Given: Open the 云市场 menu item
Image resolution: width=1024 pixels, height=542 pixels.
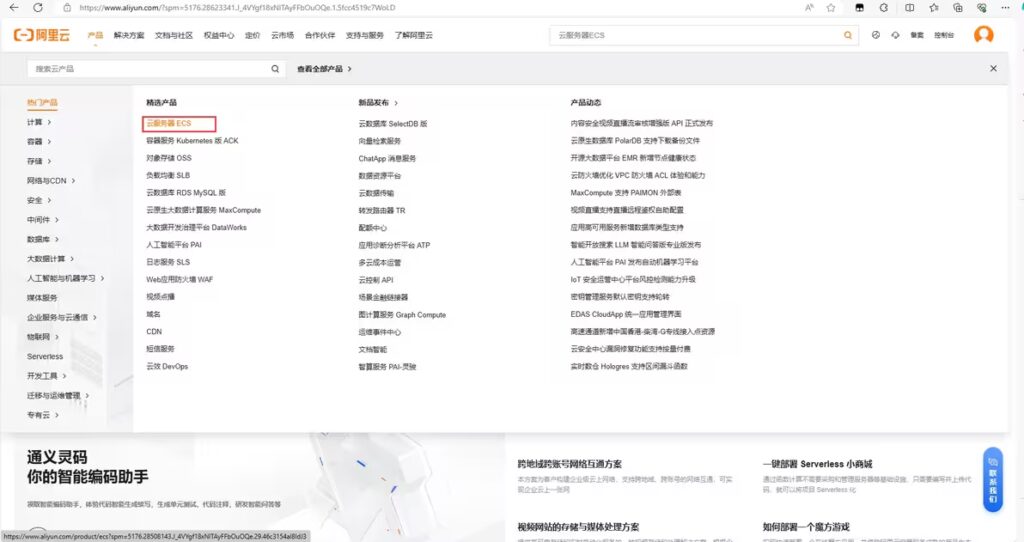Looking at the screenshot, I should point(283,35).
